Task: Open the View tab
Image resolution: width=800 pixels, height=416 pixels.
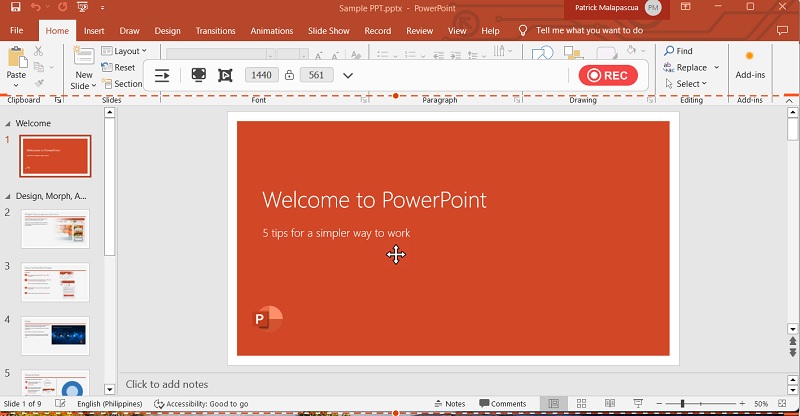Action: tap(457, 31)
